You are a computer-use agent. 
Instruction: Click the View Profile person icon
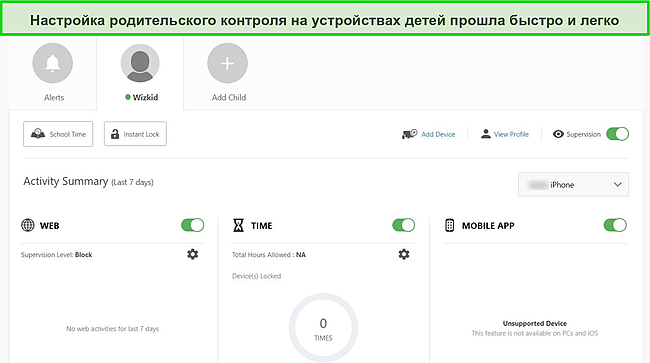[x=485, y=134]
